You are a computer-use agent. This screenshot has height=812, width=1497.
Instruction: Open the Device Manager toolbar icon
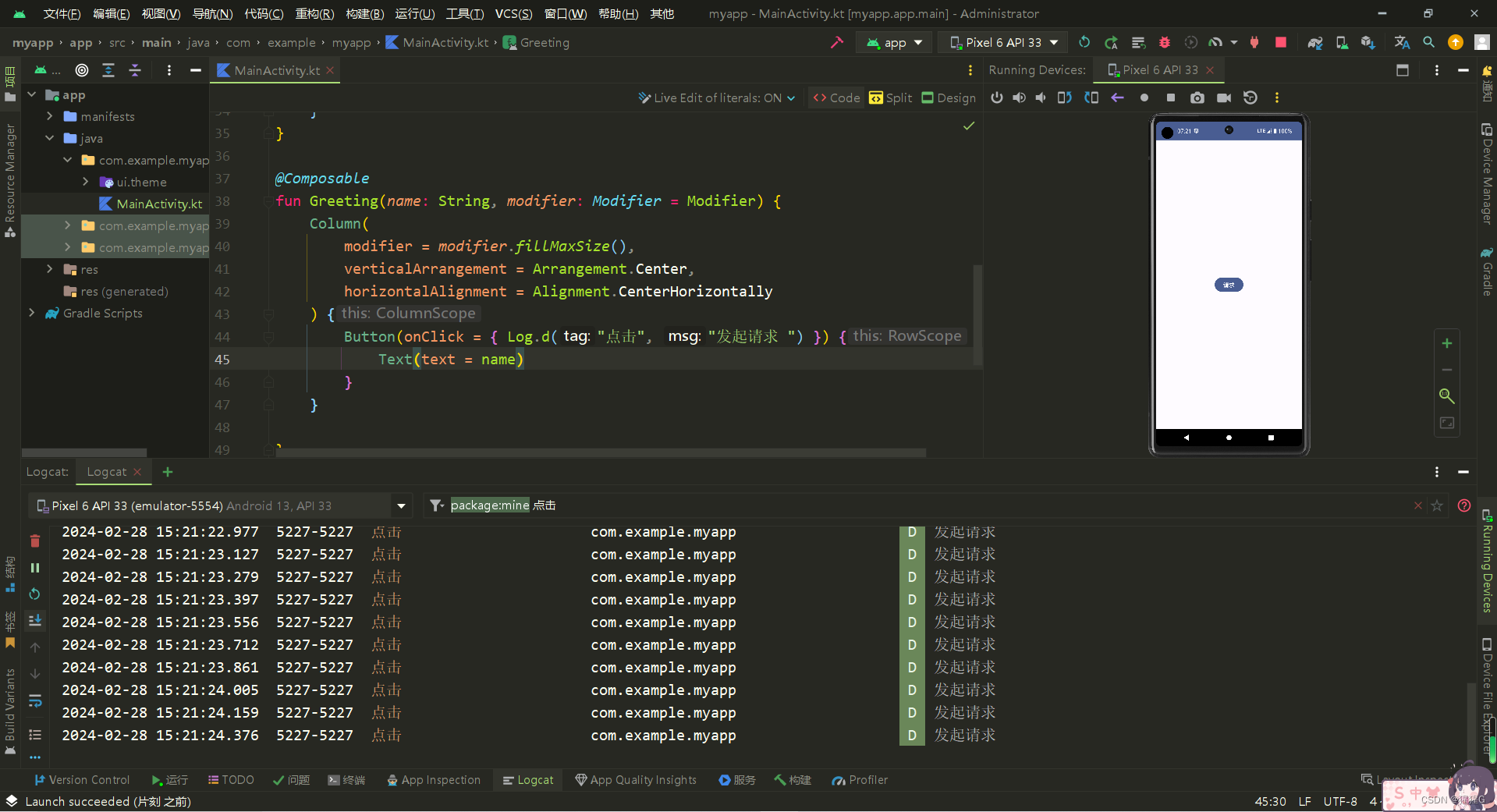1341,42
